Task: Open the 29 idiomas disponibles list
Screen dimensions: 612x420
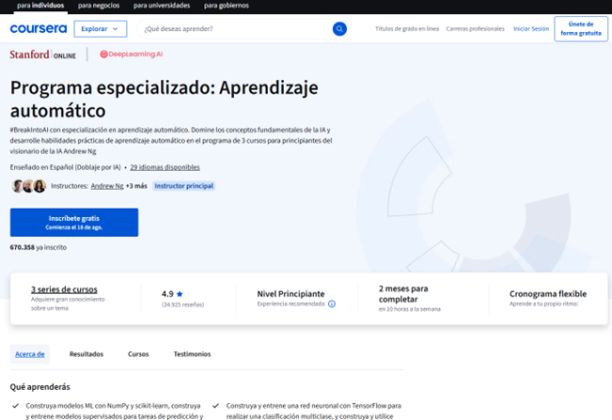Action: [164, 167]
